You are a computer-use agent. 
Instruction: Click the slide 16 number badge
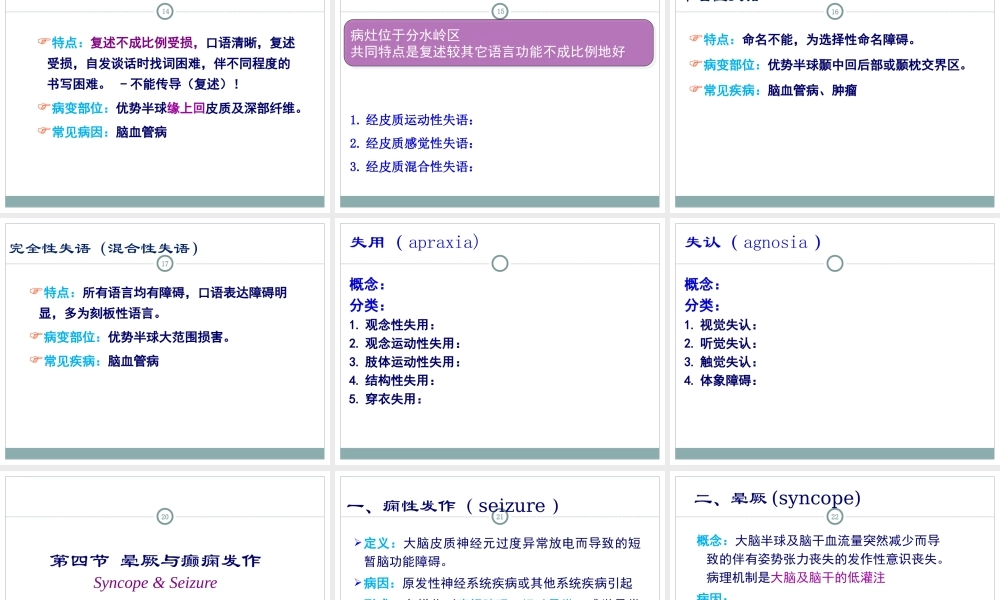[x=834, y=11]
